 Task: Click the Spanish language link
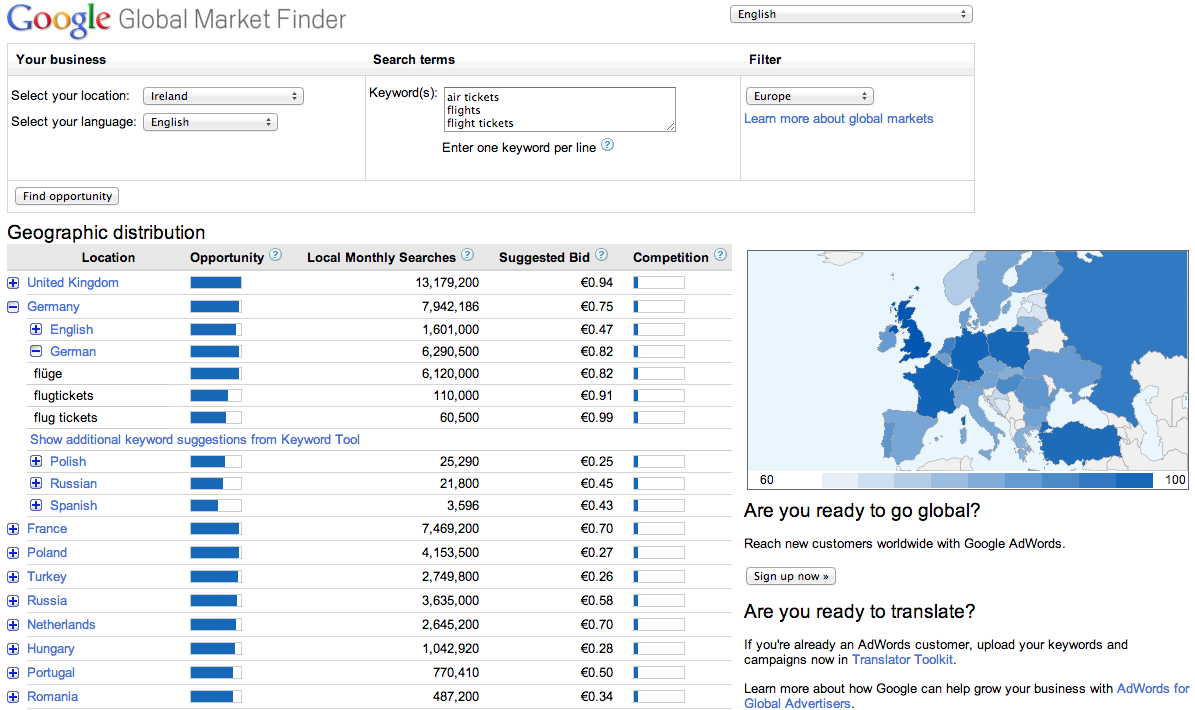coord(73,506)
